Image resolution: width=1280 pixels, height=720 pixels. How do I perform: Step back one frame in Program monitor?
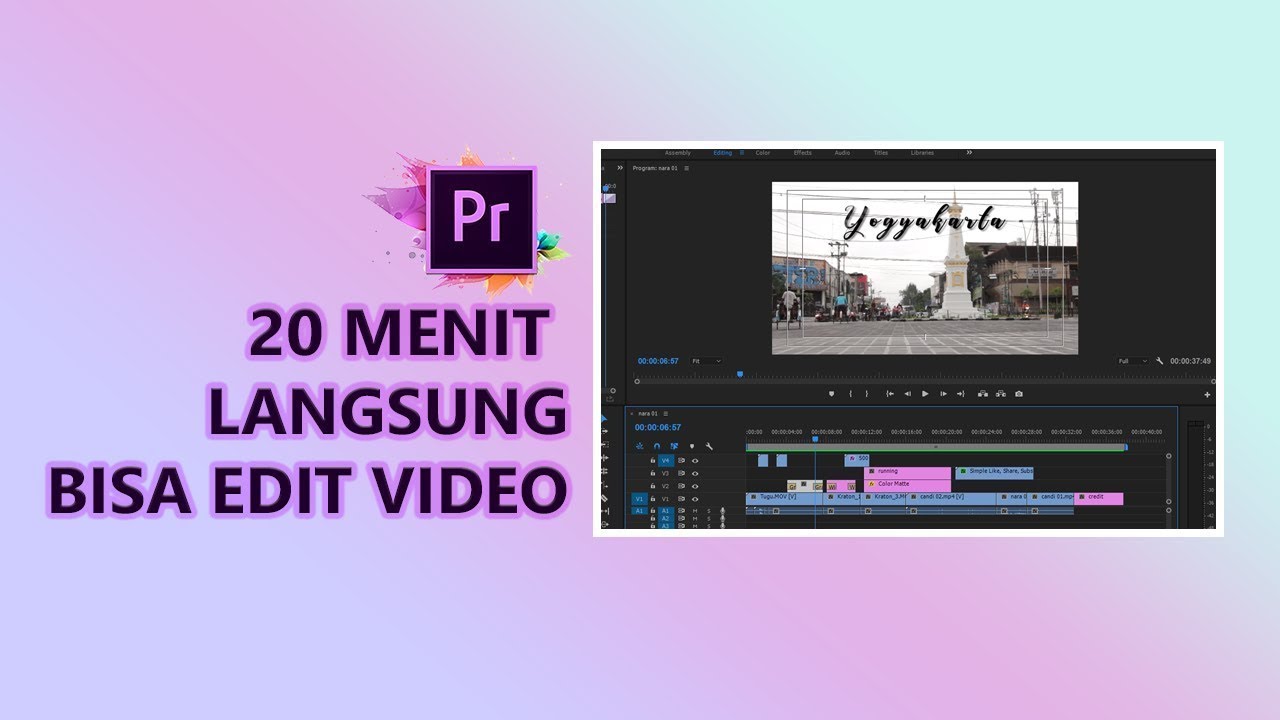pyautogui.click(x=907, y=394)
